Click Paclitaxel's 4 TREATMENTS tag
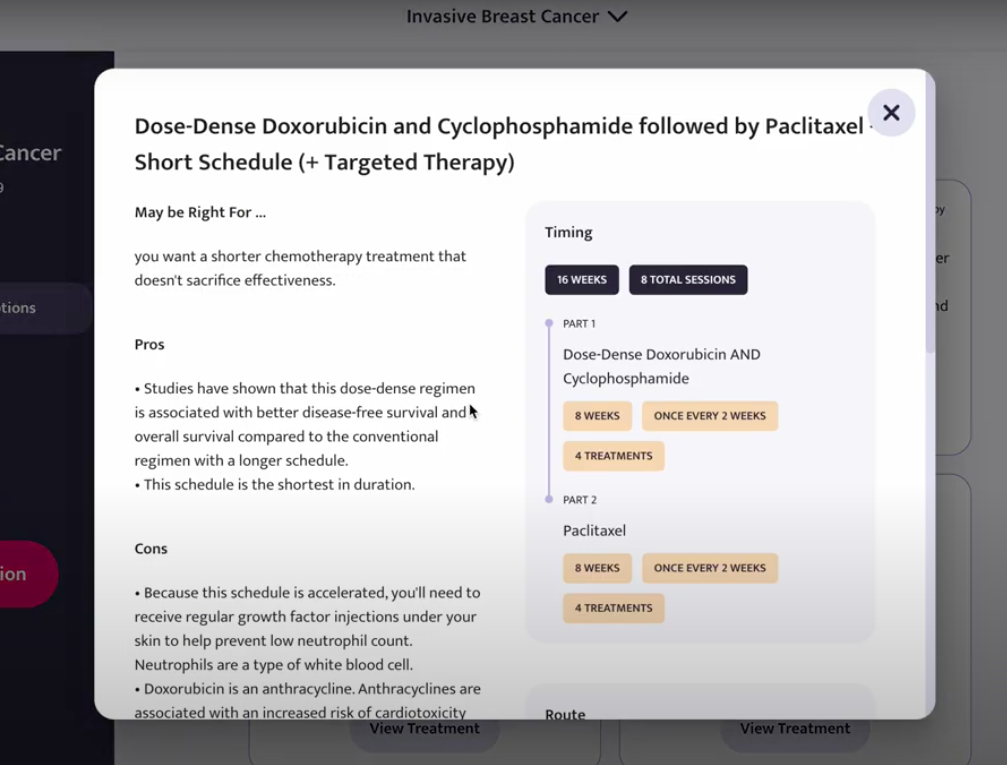The width and height of the screenshot is (1007, 765). click(x=613, y=608)
